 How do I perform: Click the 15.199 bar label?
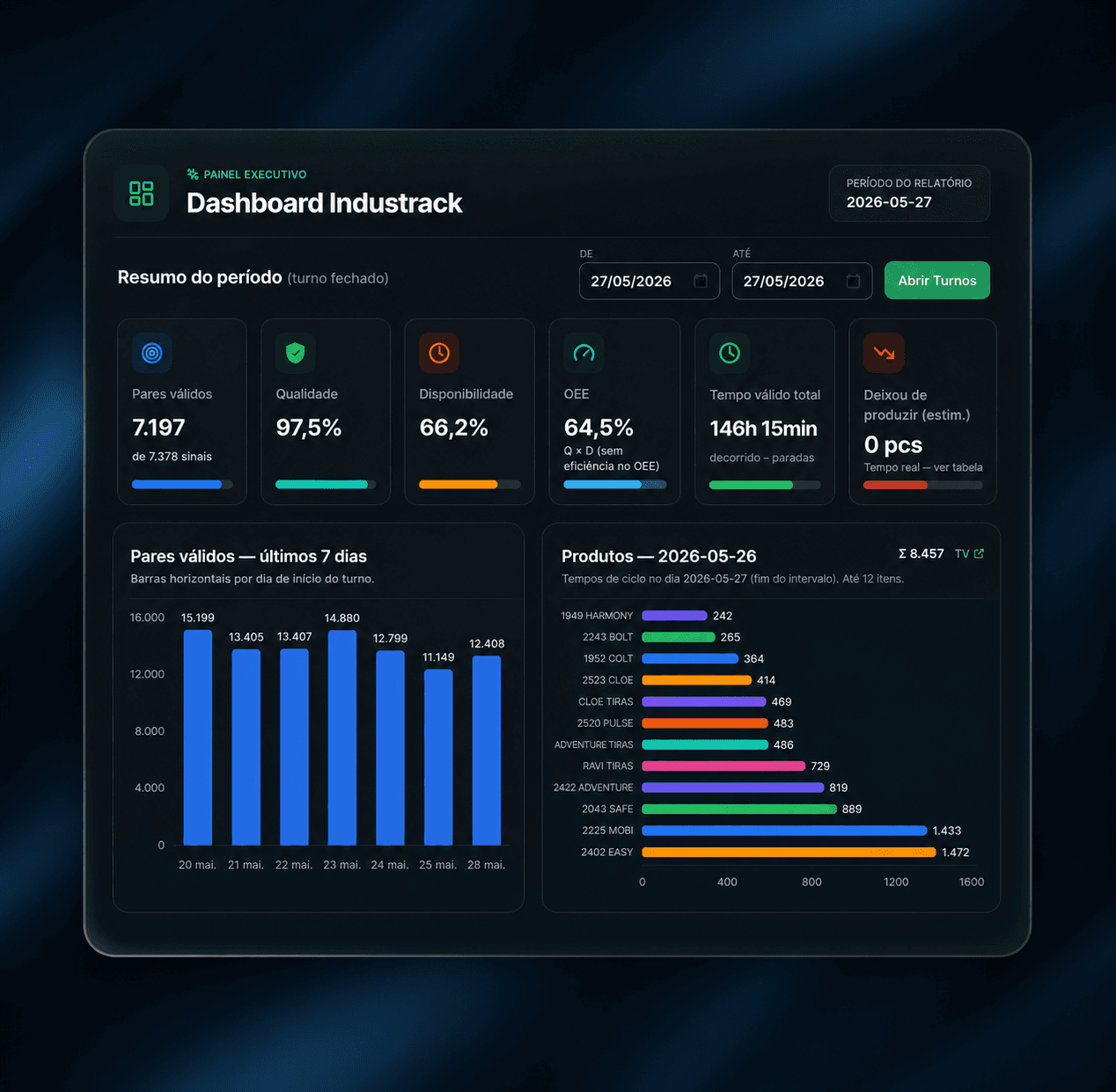[x=198, y=618]
